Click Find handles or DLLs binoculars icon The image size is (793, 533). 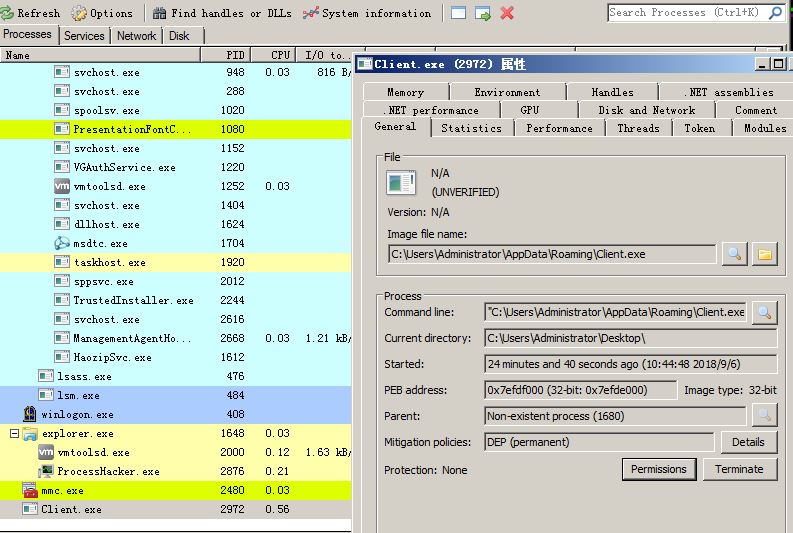pyautogui.click(x=159, y=13)
